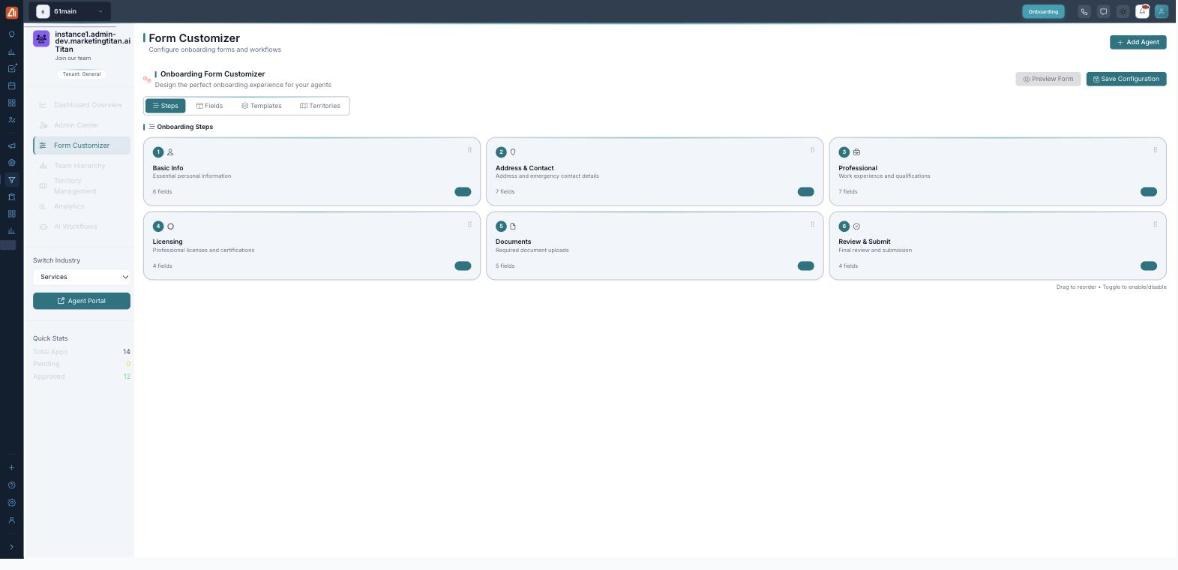Open the settings gear icon in the left rail

[x=11, y=503]
